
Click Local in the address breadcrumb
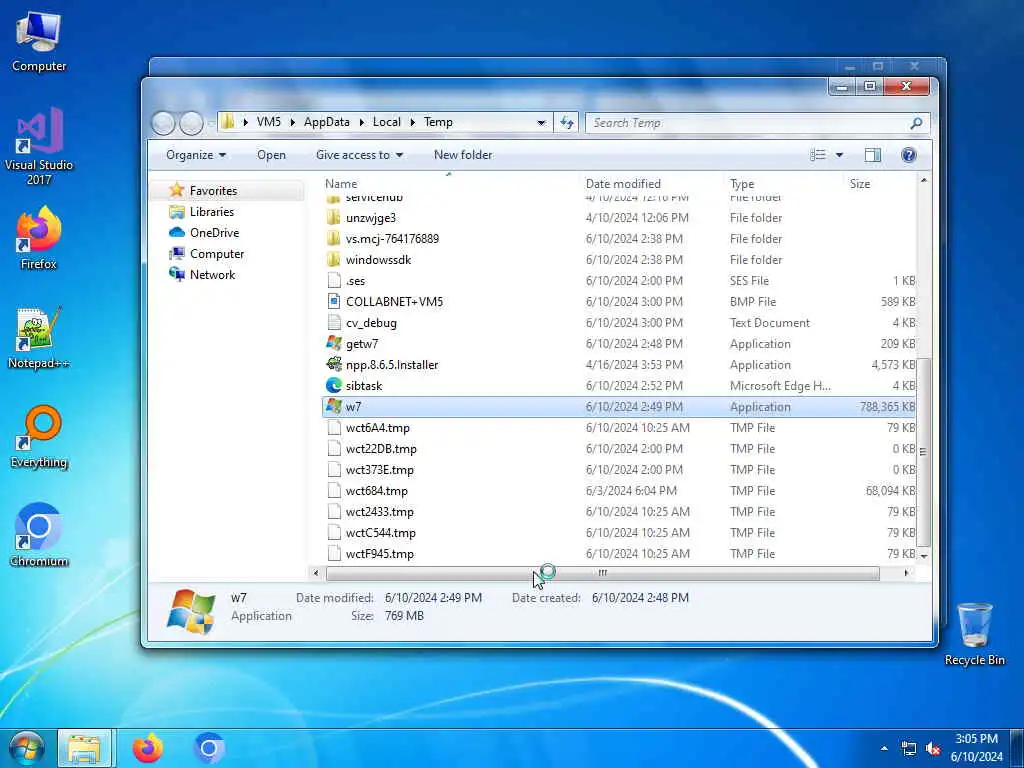click(387, 122)
